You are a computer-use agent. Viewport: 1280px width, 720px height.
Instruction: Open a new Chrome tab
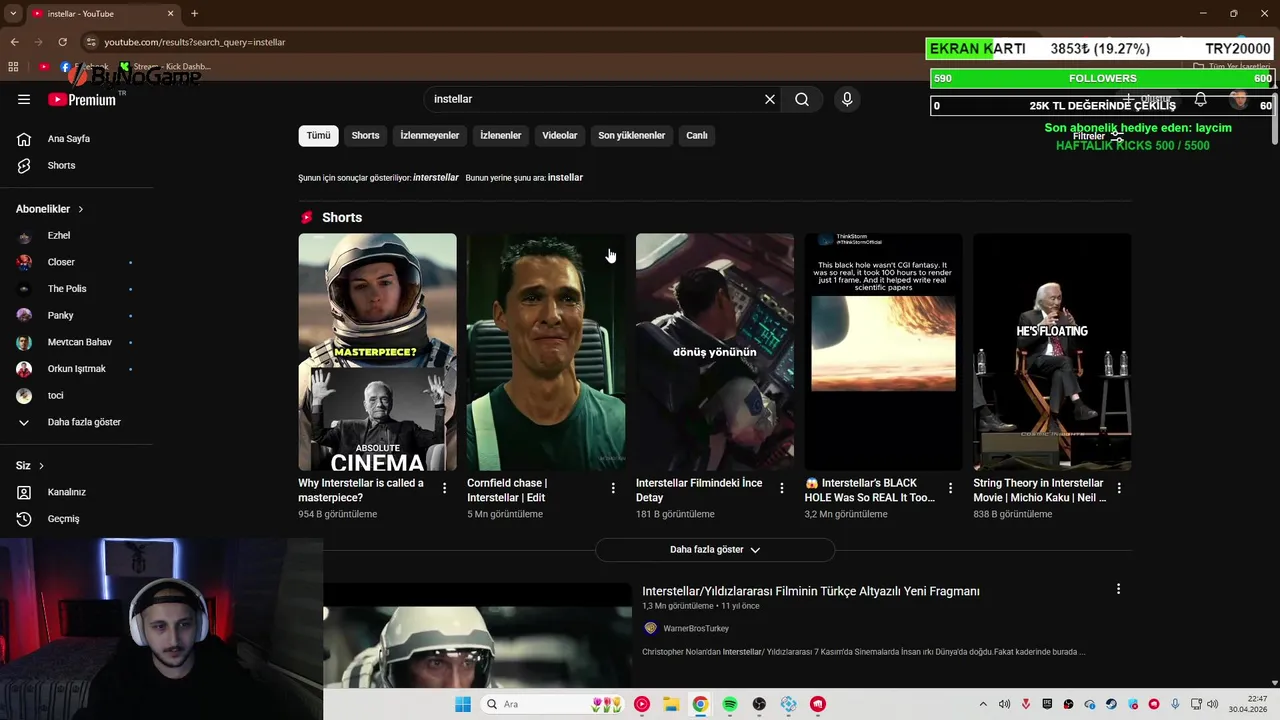click(x=194, y=14)
